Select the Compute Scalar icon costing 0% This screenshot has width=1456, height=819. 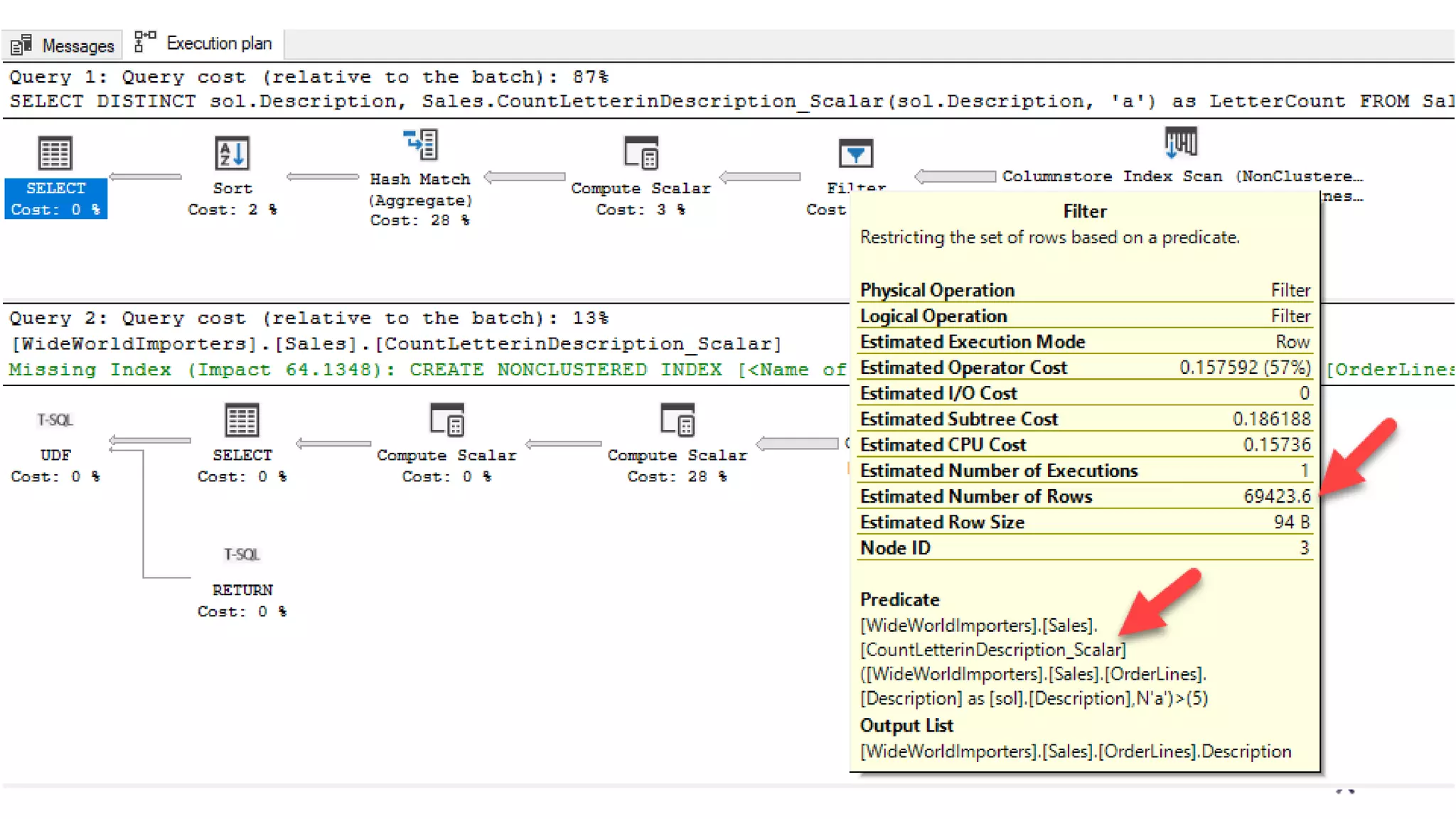(446, 419)
